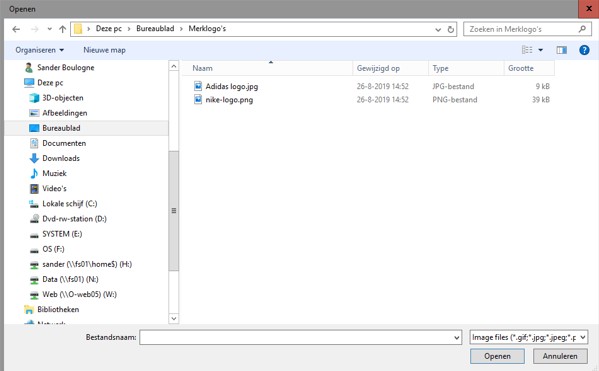Viewport: 599px width, 371px height.
Task: Open the Image files type filter
Action: tap(528, 337)
